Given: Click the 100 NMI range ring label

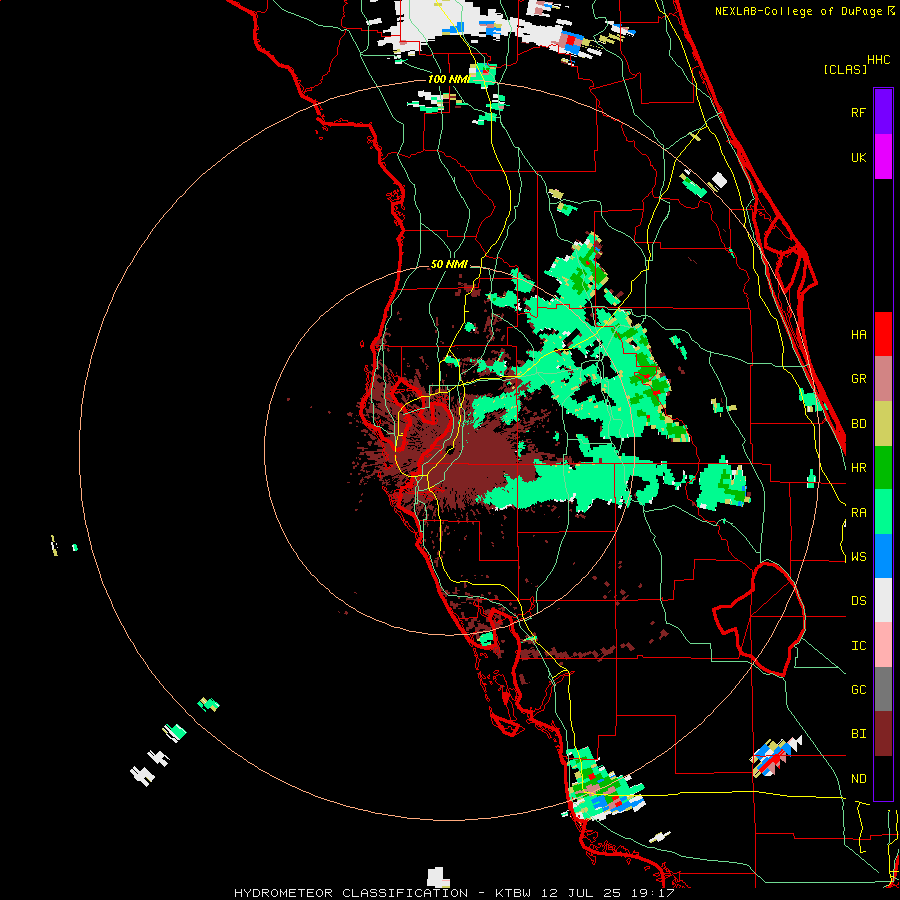Looking at the screenshot, I should (x=448, y=79).
